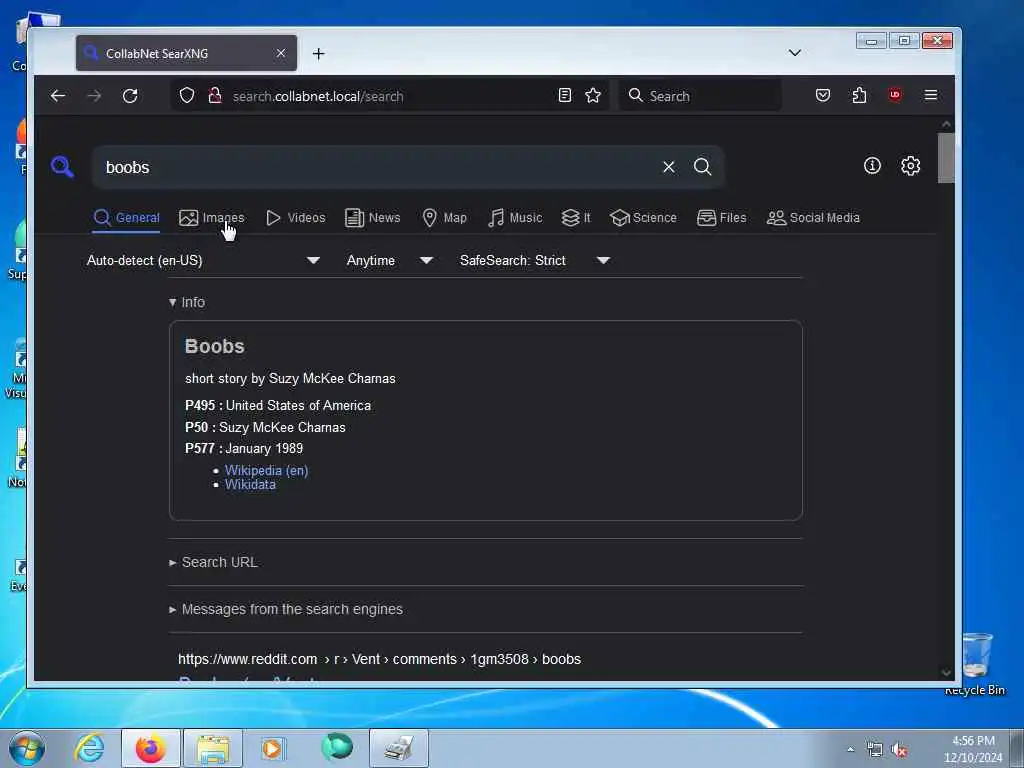
Task: Click the scrollbar down arrow
Action: click(946, 673)
